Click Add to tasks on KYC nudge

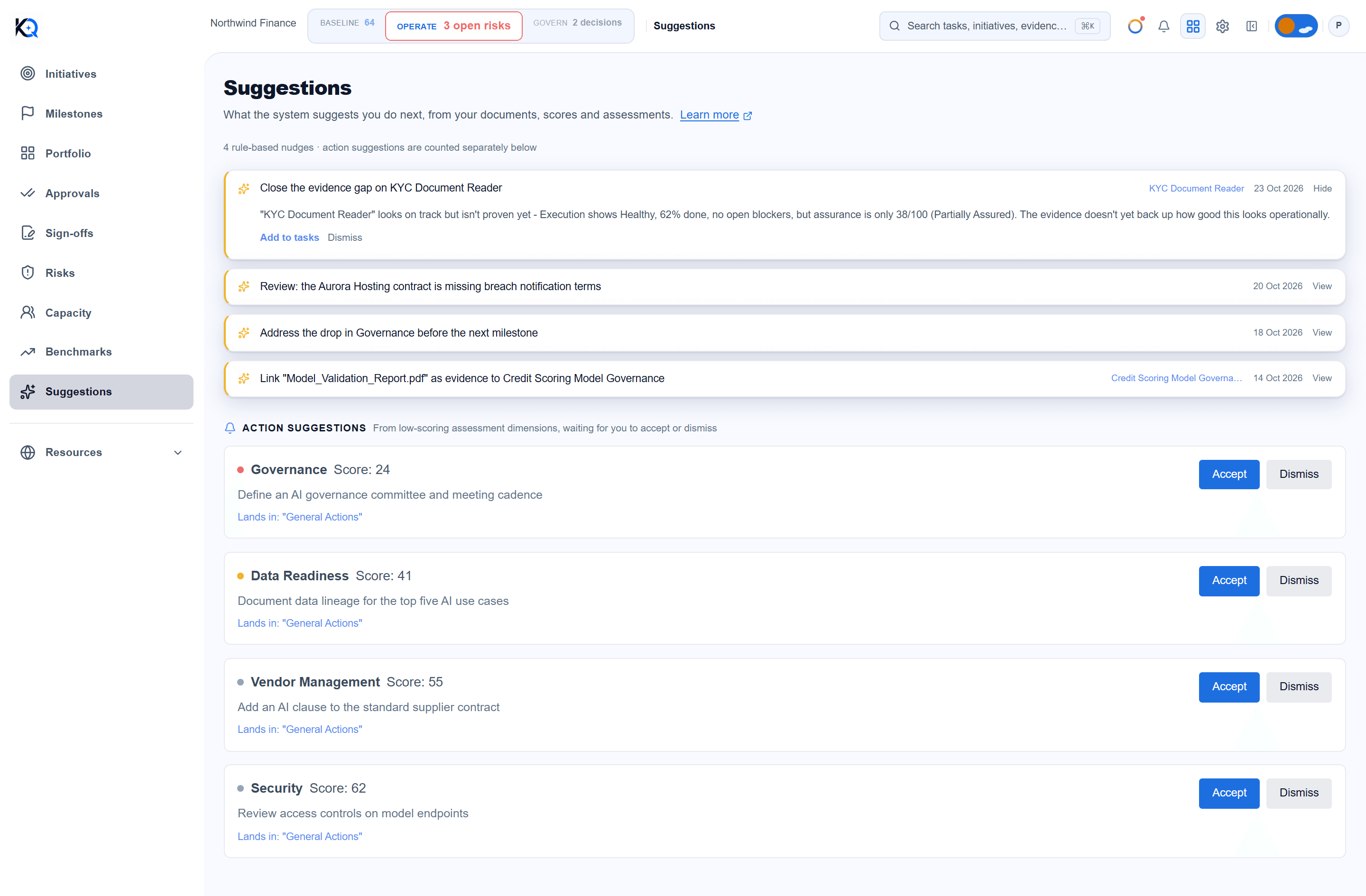tap(289, 238)
